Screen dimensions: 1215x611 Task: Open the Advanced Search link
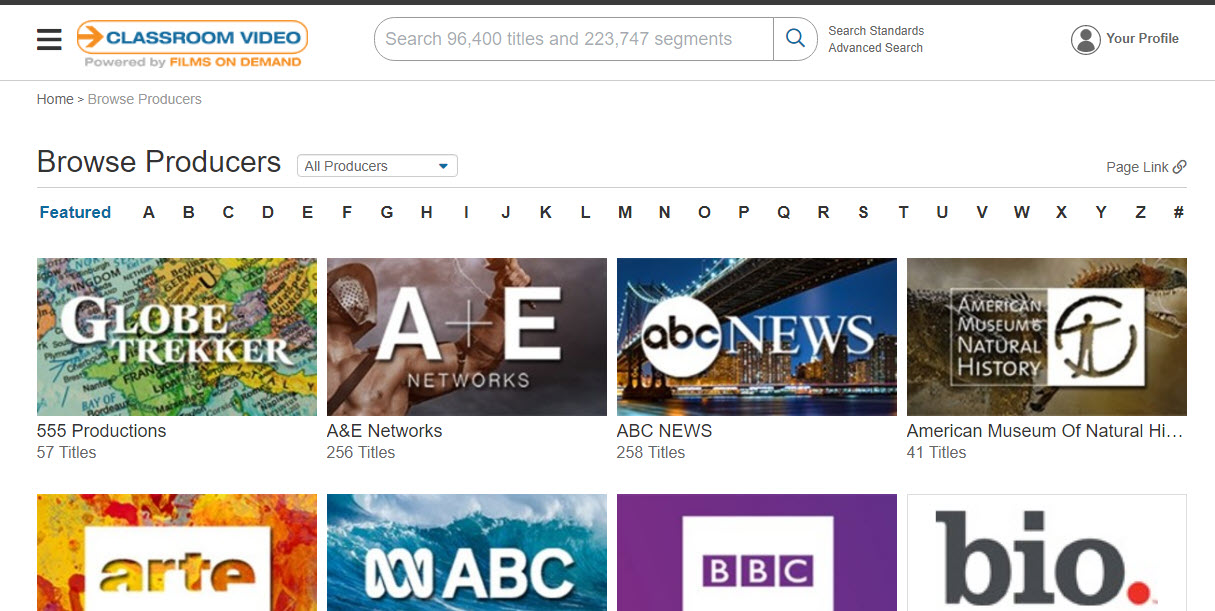(875, 48)
